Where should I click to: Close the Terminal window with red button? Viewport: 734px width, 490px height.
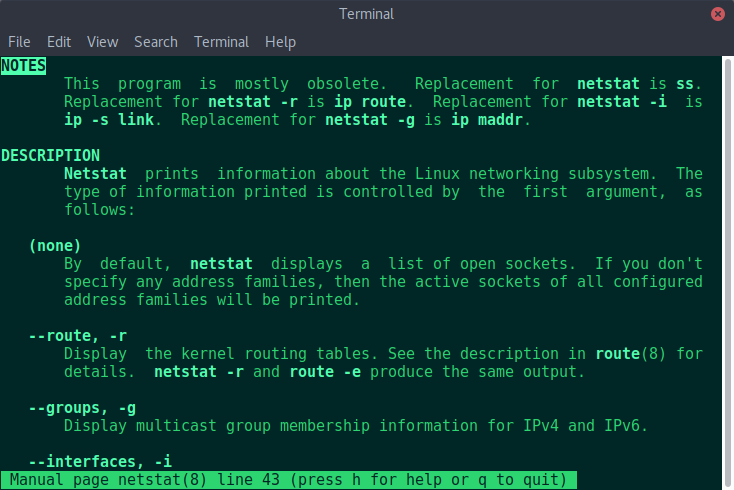tap(717, 14)
